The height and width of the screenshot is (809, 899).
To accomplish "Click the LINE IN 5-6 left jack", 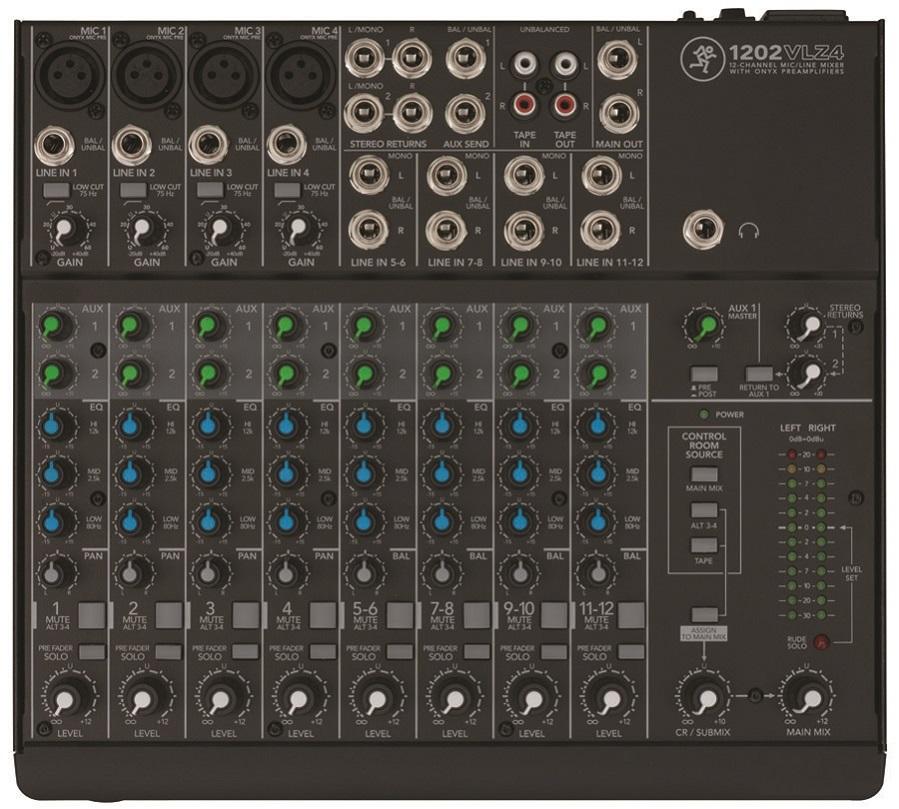I will tap(370, 175).
